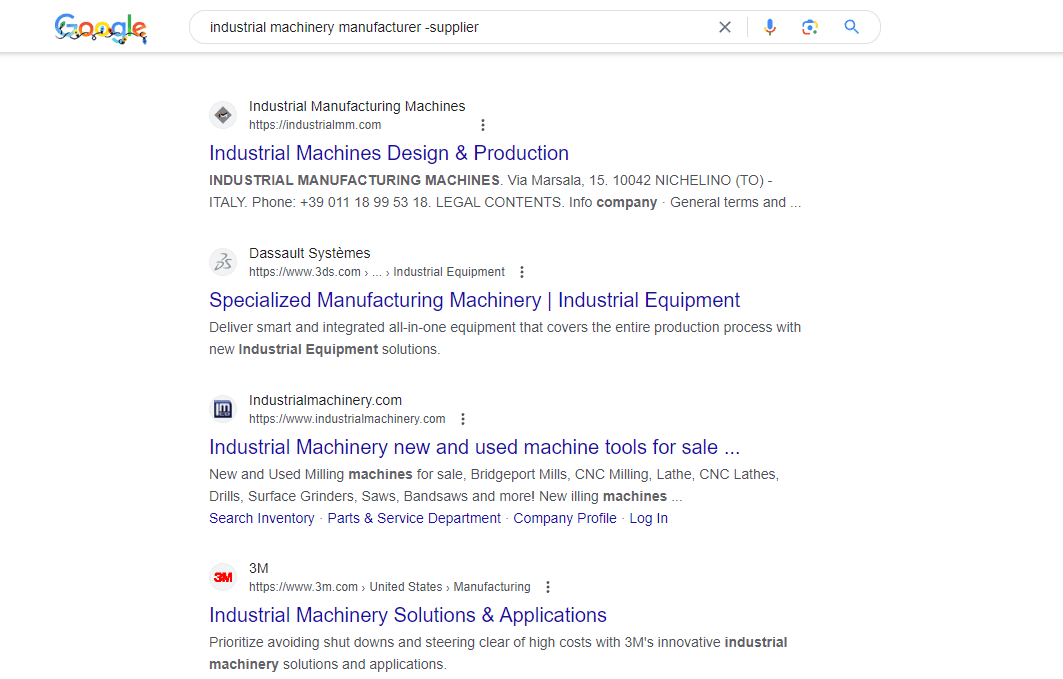Open the Search Inventory sitelink

[x=261, y=518]
